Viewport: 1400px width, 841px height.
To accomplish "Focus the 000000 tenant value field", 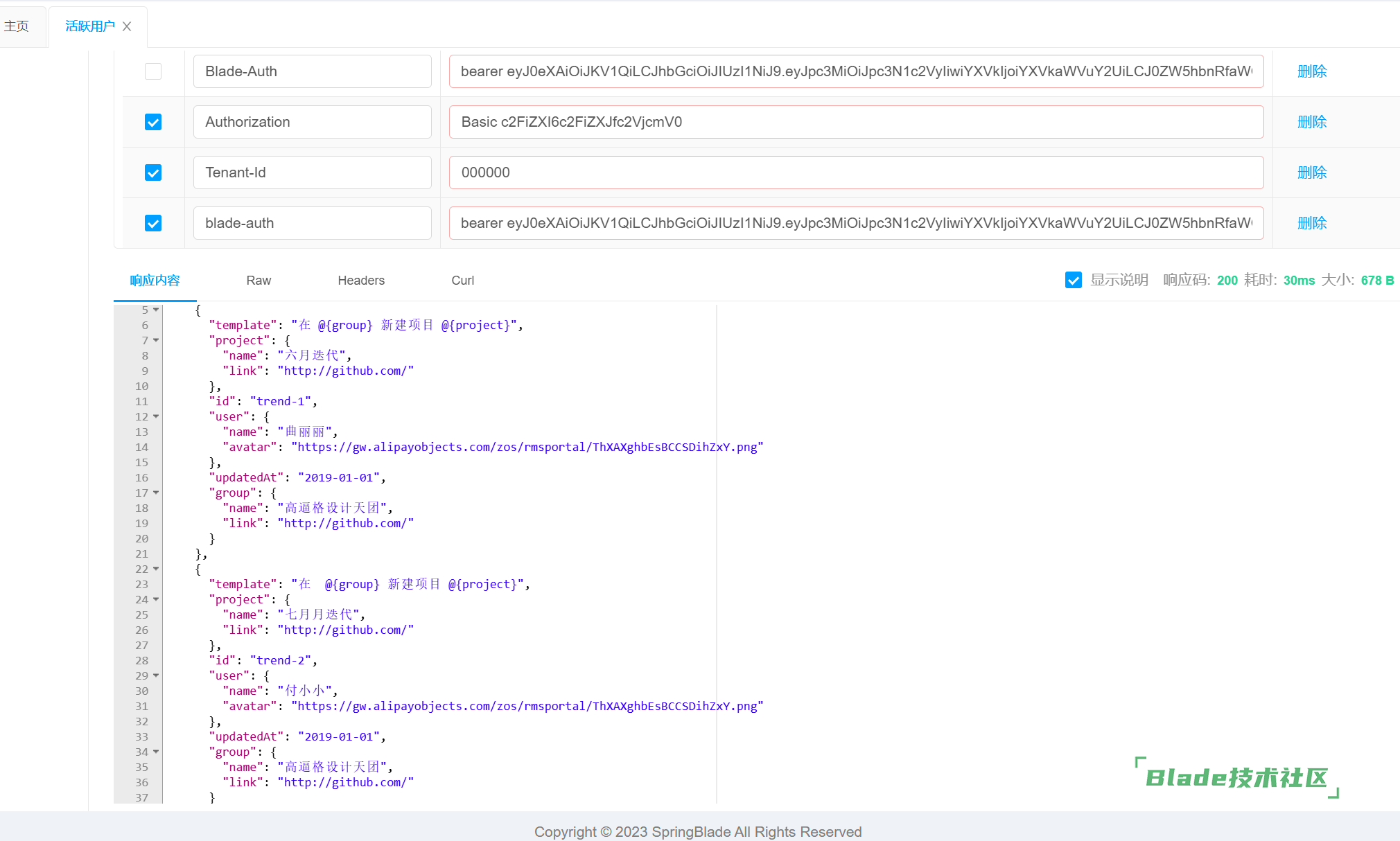I will (x=857, y=172).
